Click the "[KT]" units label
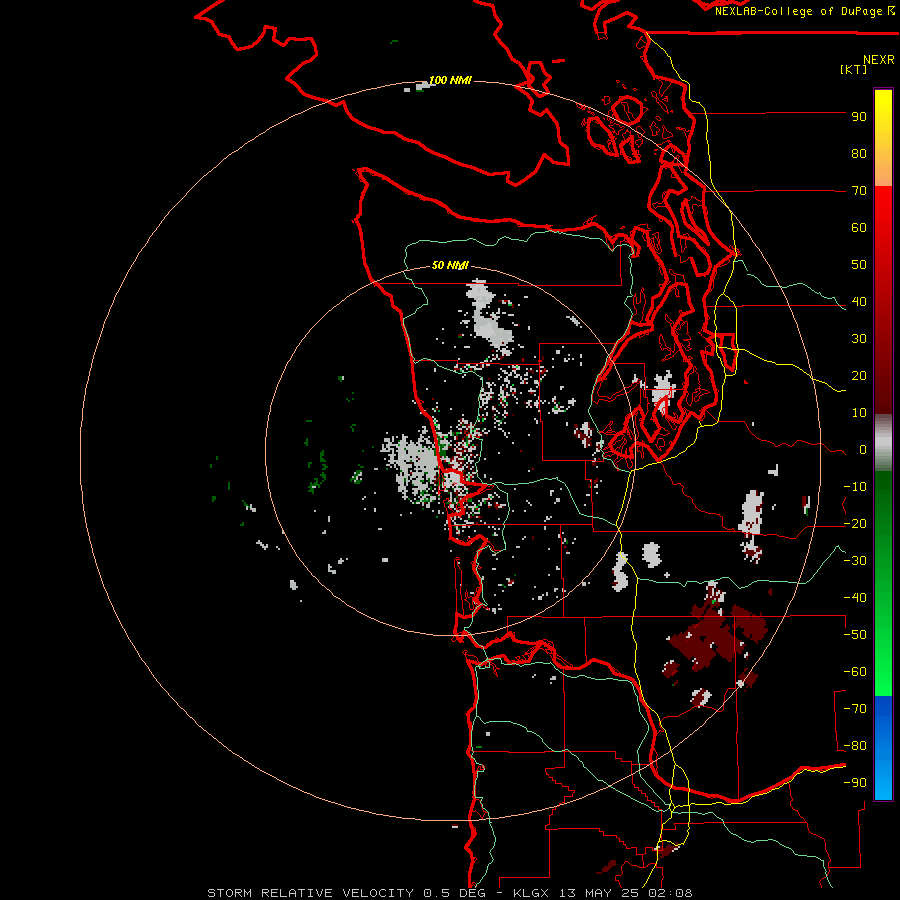The width and height of the screenshot is (900, 900). (x=854, y=70)
